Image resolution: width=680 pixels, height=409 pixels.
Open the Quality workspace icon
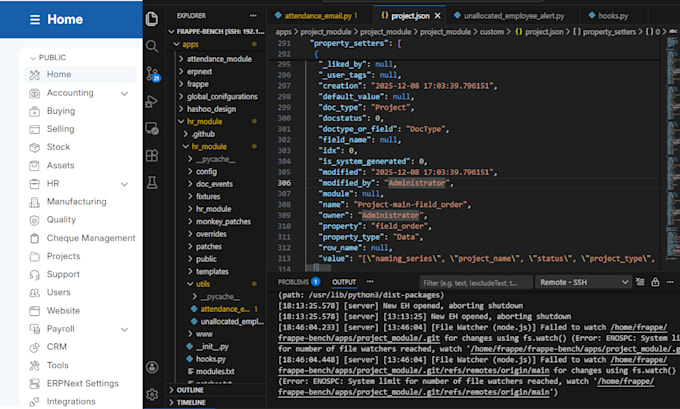pyautogui.click(x=34, y=220)
